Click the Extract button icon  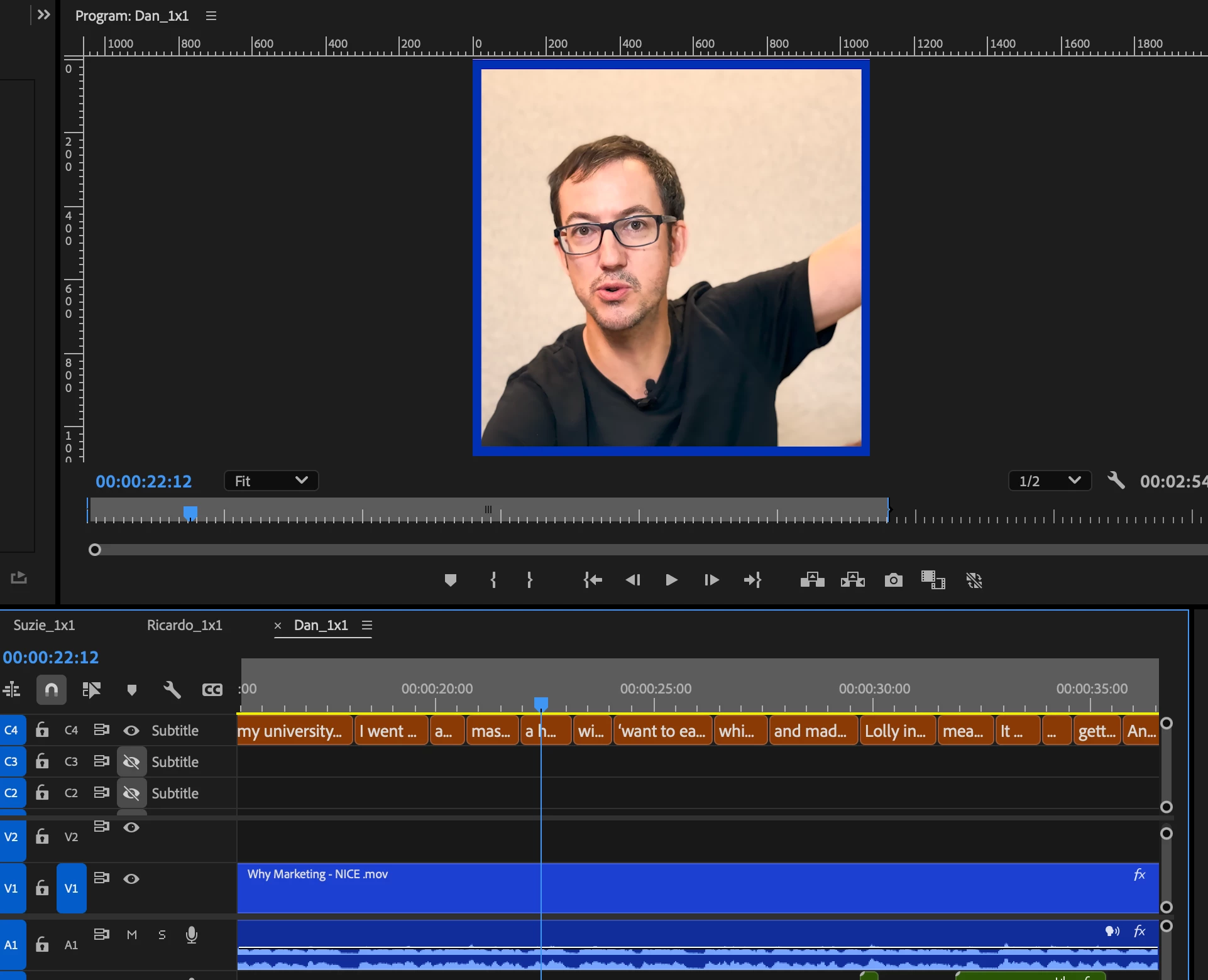coord(852,580)
